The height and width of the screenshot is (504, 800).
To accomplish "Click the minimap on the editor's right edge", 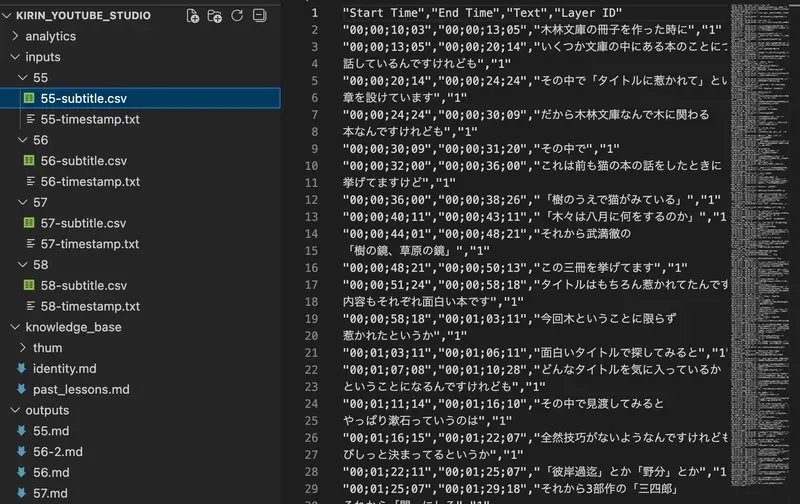I will point(760,245).
